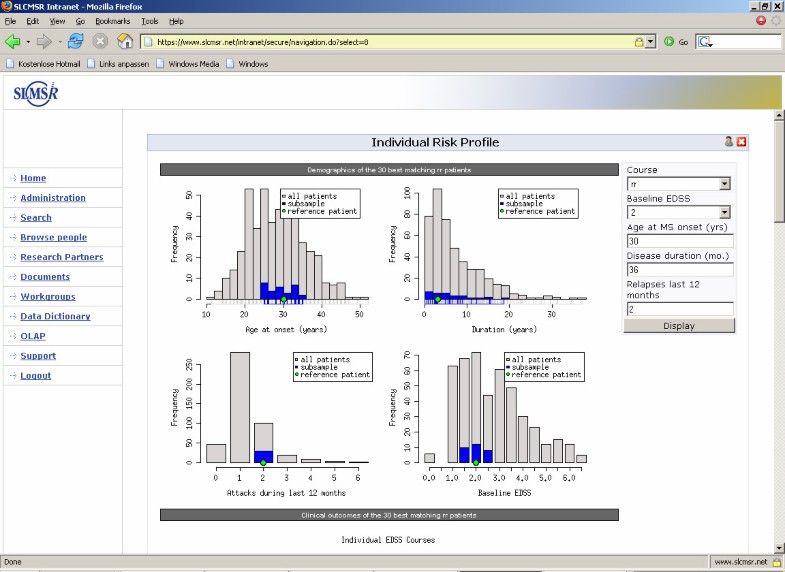Screen dimensions: 785x572
Task: Click the Age at MS onset field
Action: point(680,241)
